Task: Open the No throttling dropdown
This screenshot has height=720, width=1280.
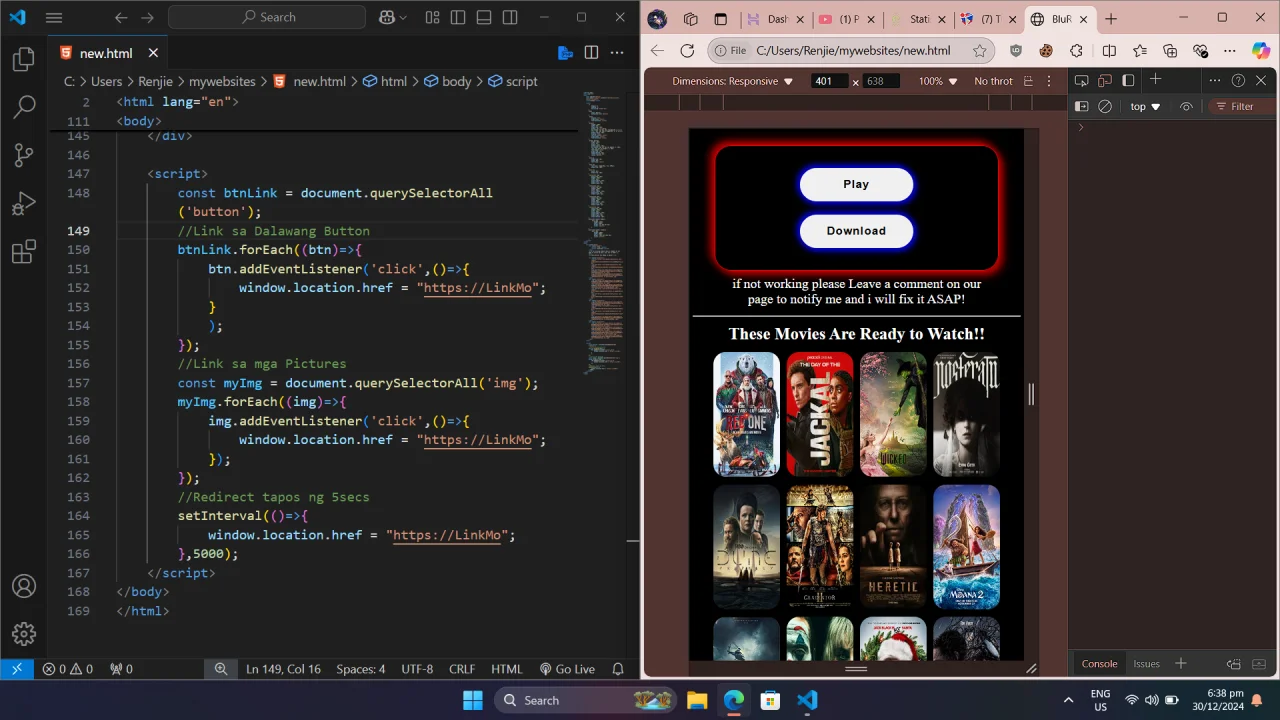Action: point(994,81)
